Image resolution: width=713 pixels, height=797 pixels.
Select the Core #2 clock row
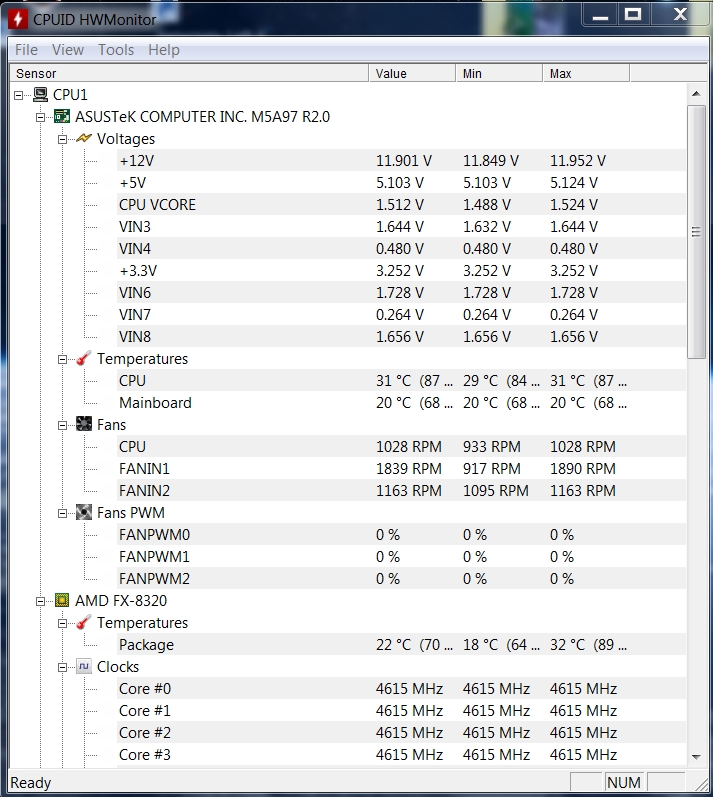click(401, 732)
